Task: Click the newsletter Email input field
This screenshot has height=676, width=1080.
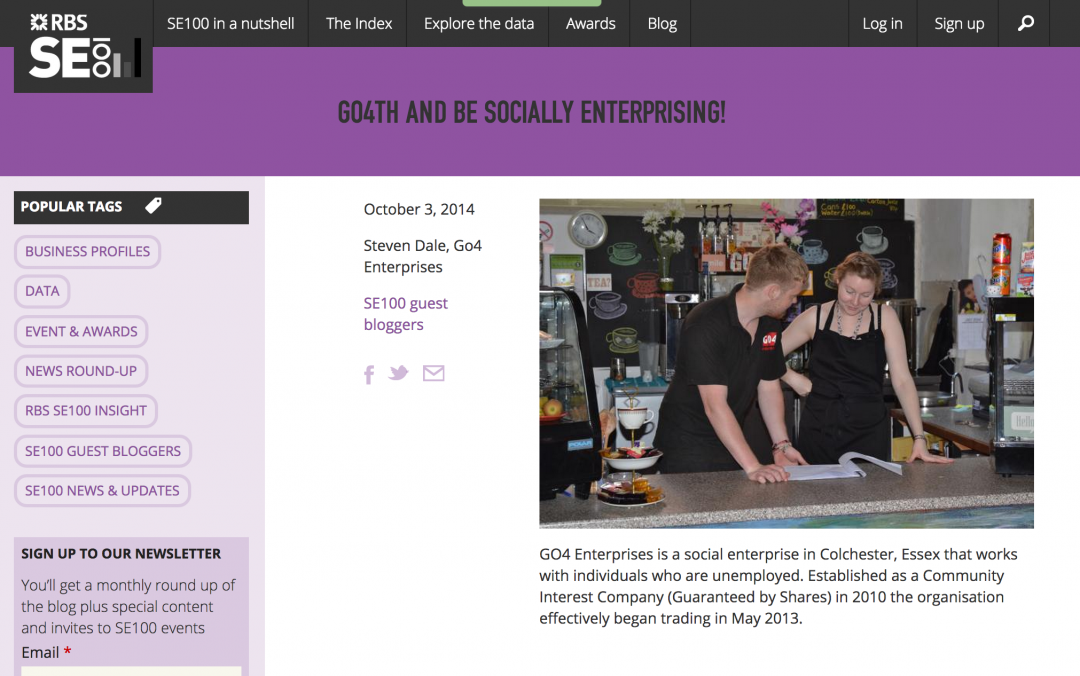Action: tap(131, 671)
